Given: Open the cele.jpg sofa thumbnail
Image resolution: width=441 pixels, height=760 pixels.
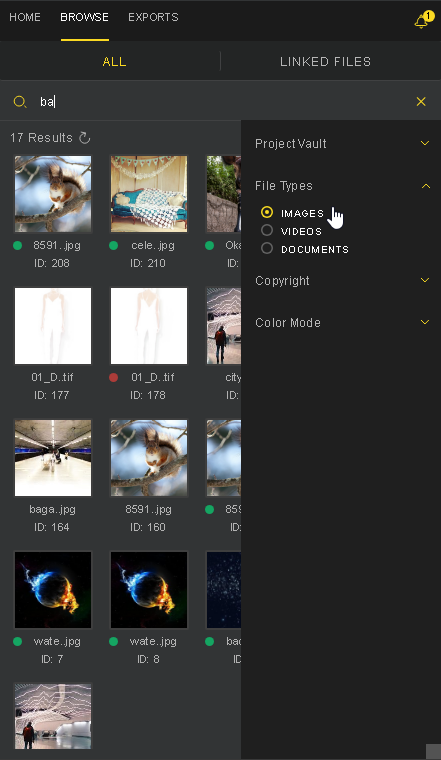Looking at the screenshot, I should pos(149,194).
